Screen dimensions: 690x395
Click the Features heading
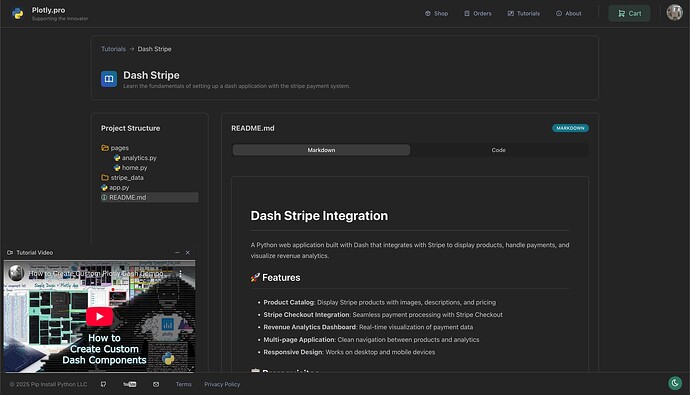[275, 278]
